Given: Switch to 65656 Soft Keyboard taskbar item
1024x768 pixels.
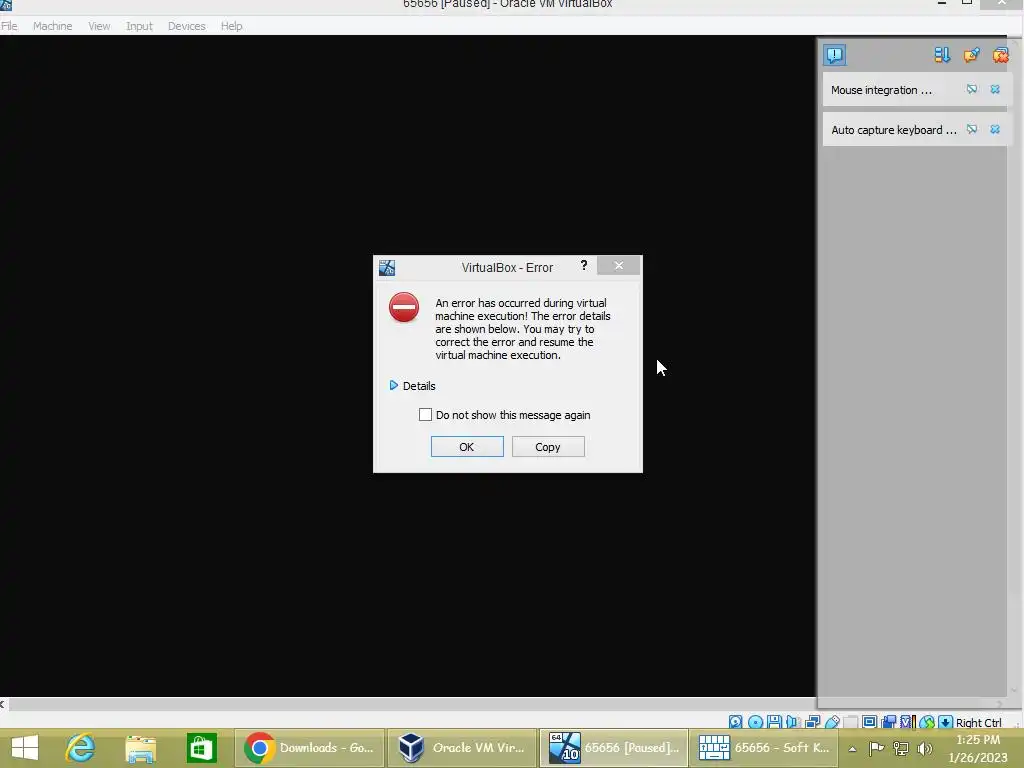Looking at the screenshot, I should pos(765,748).
